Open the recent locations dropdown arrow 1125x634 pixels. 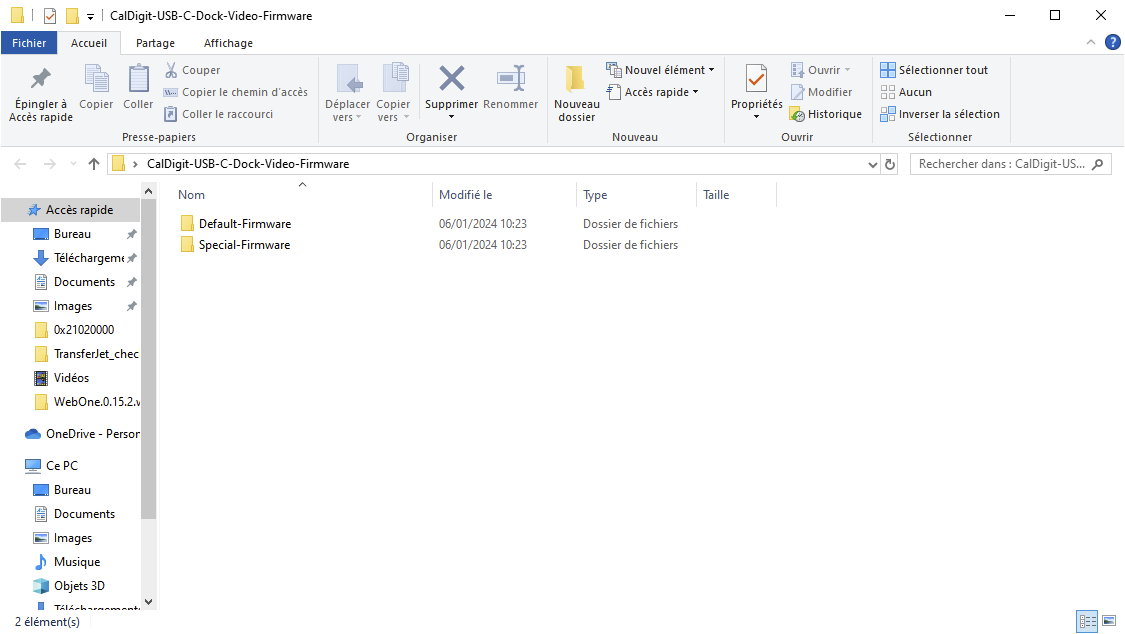tap(73, 164)
